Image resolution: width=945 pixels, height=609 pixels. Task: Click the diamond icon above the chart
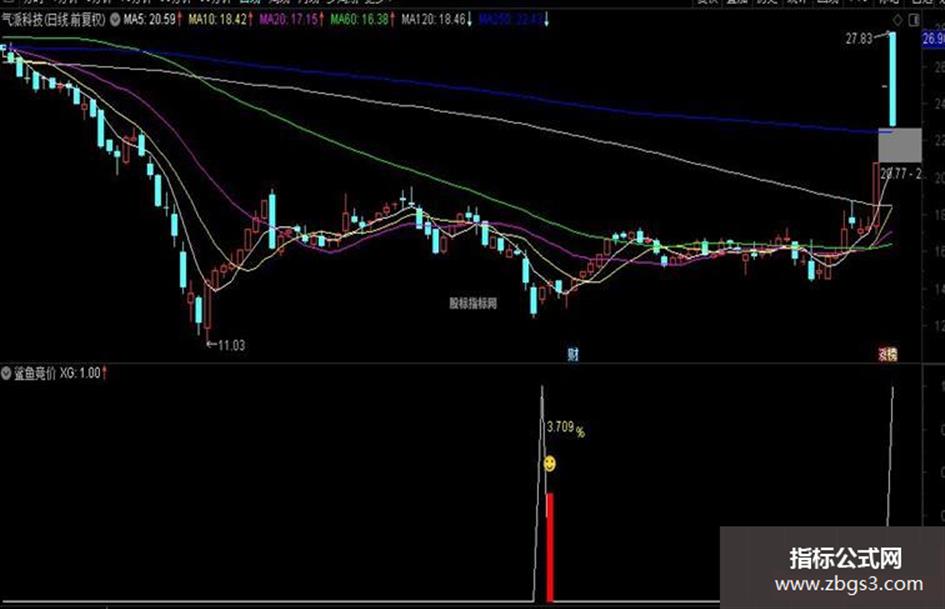898,20
